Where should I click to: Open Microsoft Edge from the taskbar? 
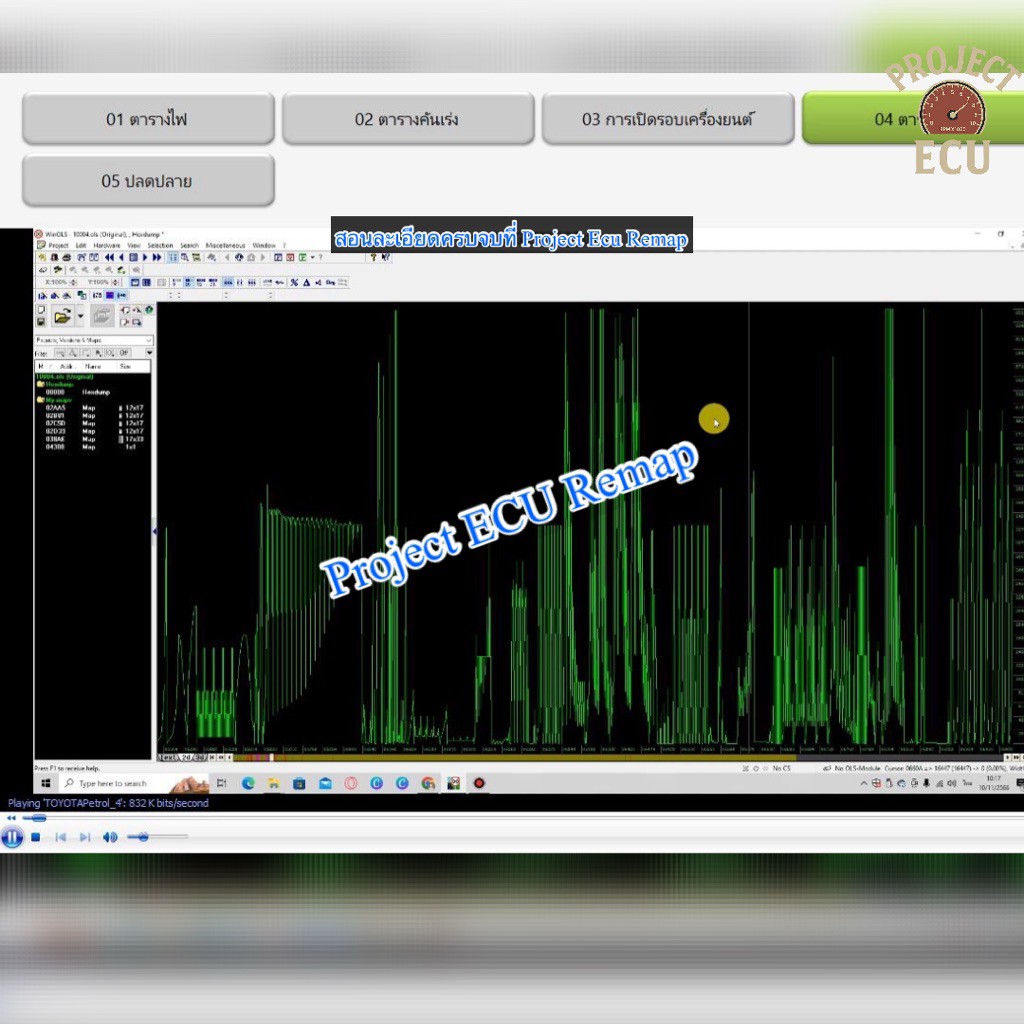[x=248, y=783]
